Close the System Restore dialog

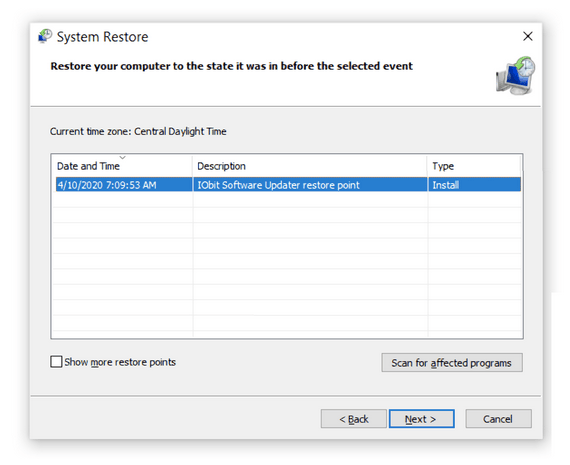pos(527,36)
